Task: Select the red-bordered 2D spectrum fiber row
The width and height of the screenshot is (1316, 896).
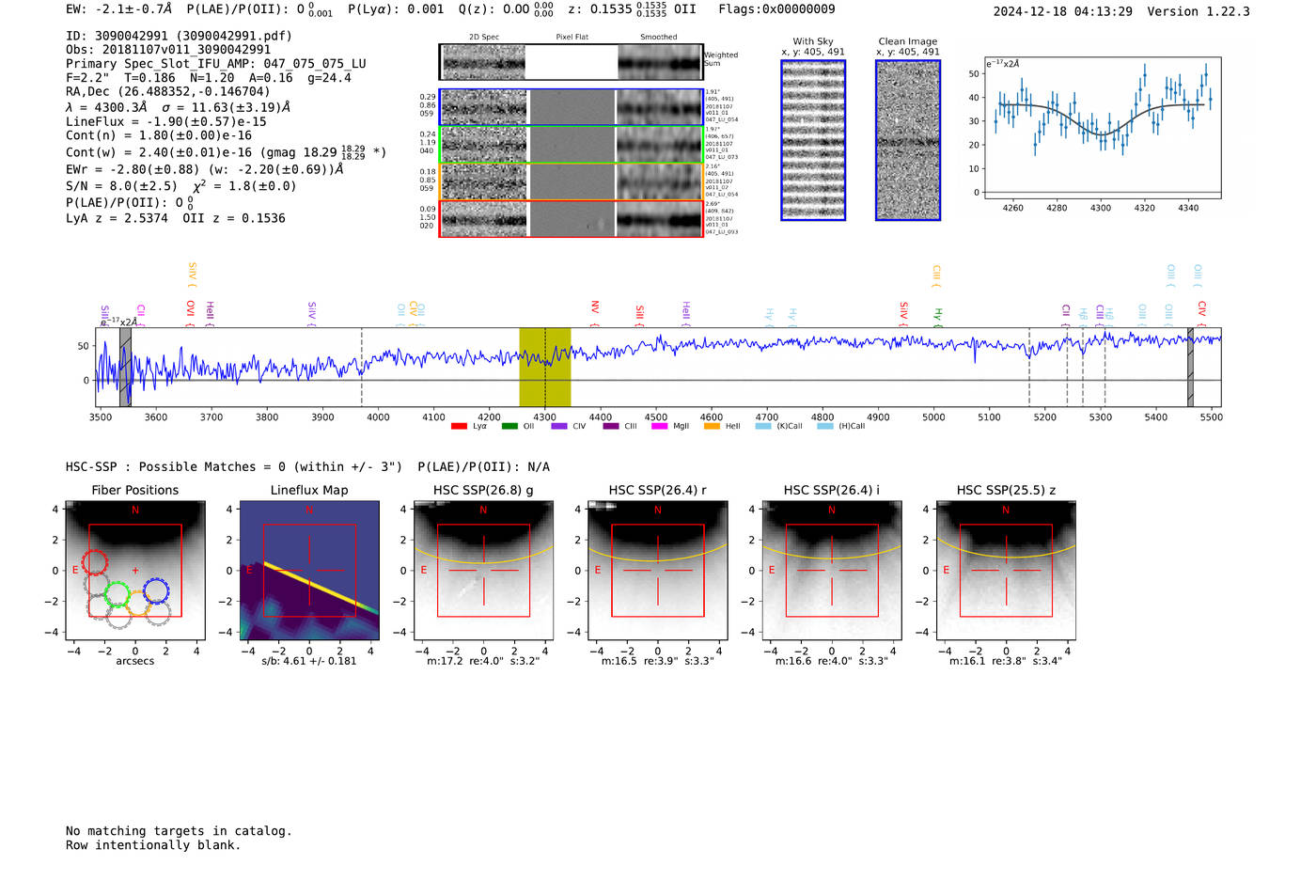Action: [x=572, y=218]
